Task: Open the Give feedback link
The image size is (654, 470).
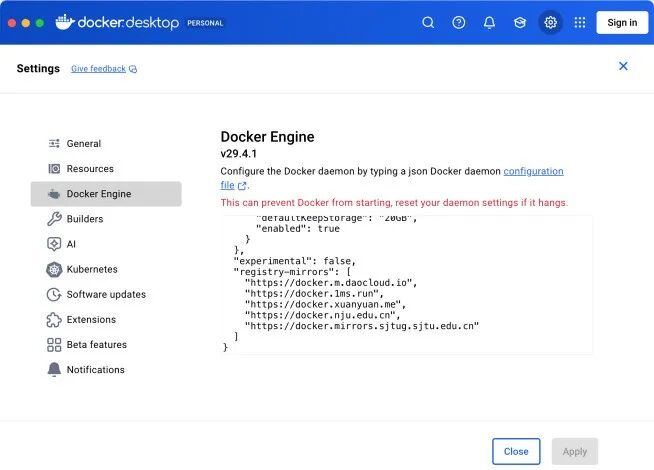Action: [98, 69]
